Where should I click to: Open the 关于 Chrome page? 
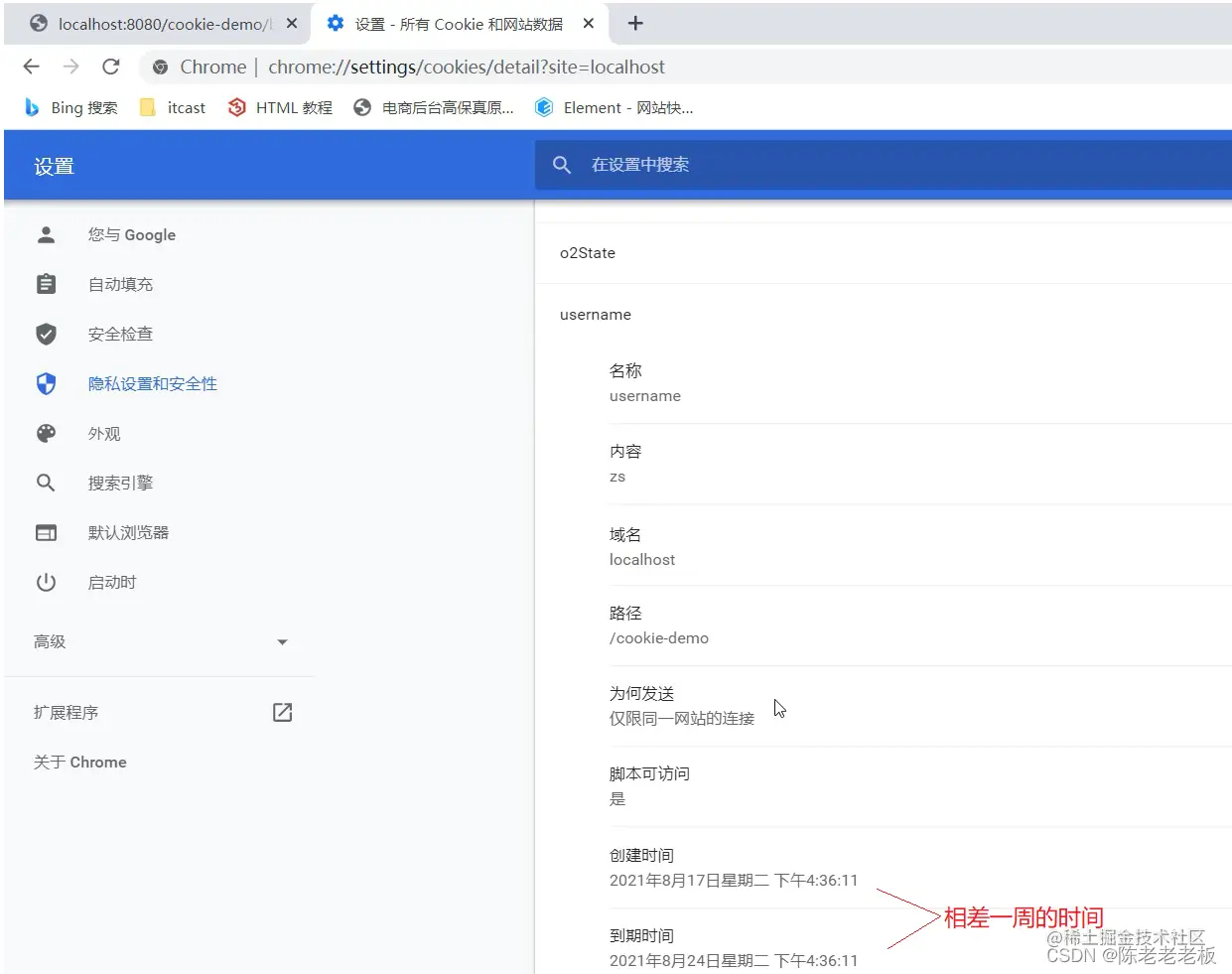coord(79,762)
